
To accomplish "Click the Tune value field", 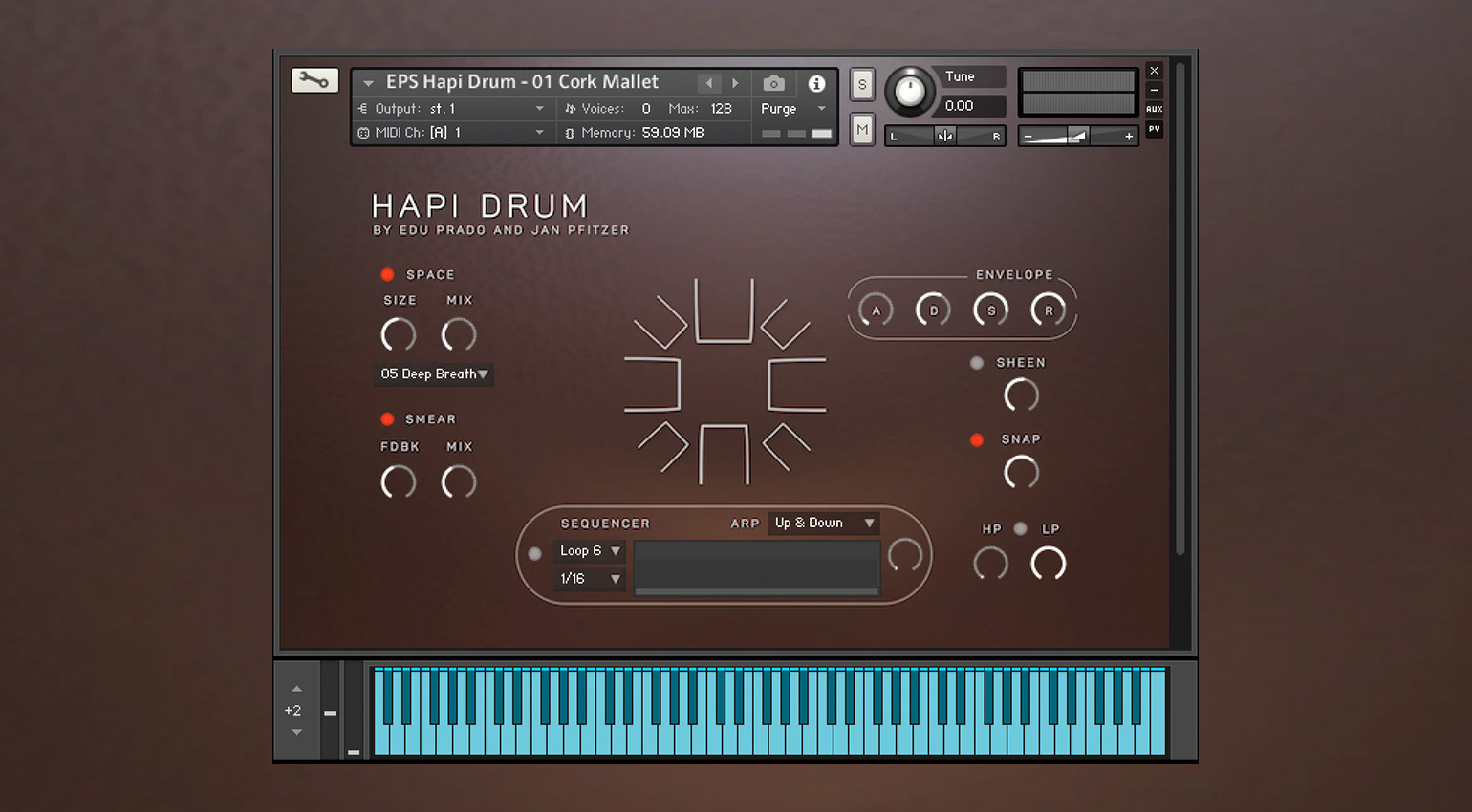I will pyautogui.click(x=970, y=106).
